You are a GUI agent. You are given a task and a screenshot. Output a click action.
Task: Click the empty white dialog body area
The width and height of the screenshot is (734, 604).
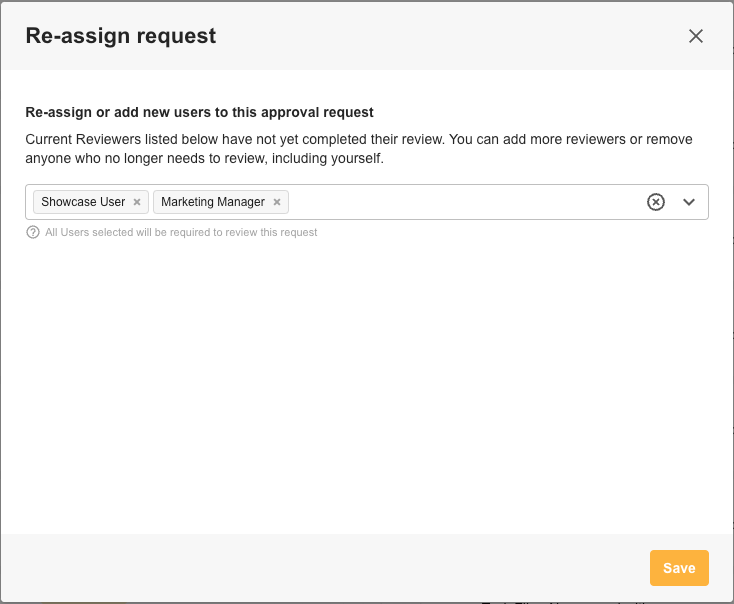[366, 390]
